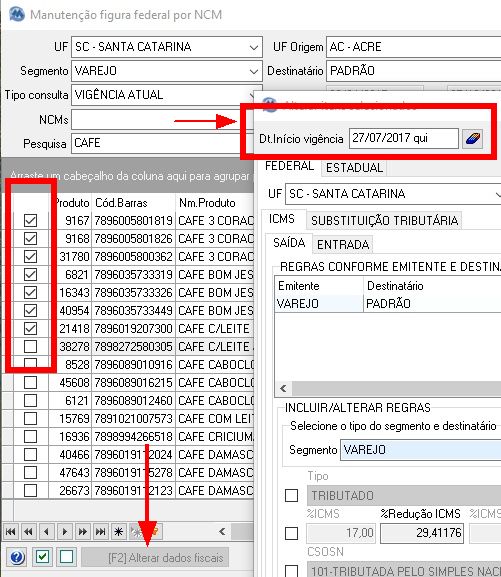Click the uncheck-all empty box button

pyautogui.click(x=67, y=557)
